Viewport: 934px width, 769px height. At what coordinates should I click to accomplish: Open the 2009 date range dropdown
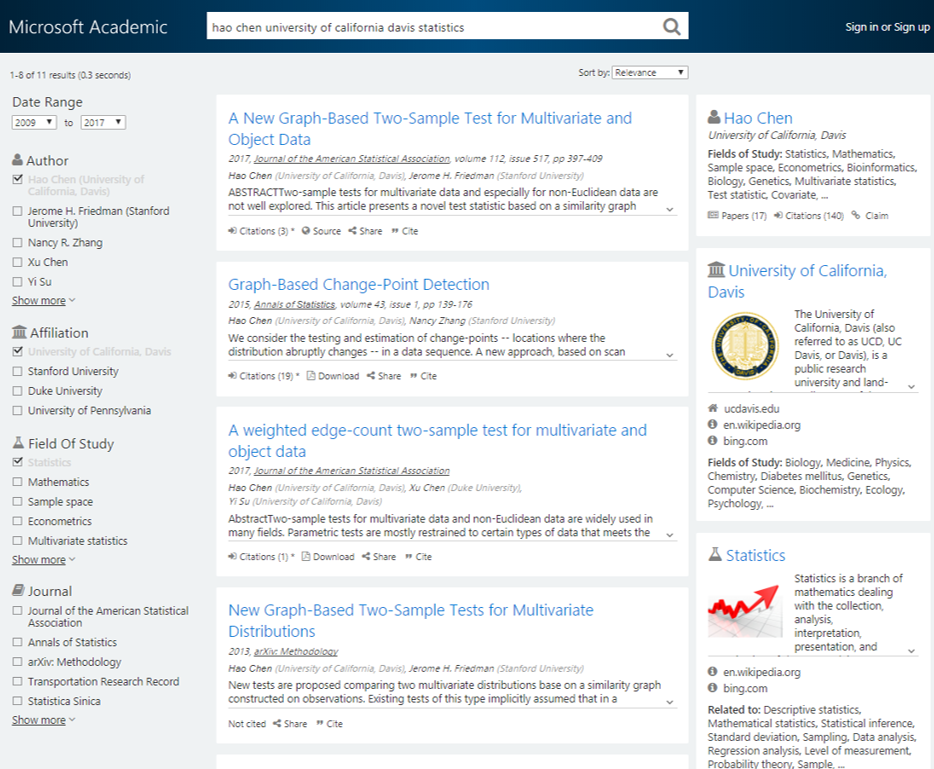(33, 120)
